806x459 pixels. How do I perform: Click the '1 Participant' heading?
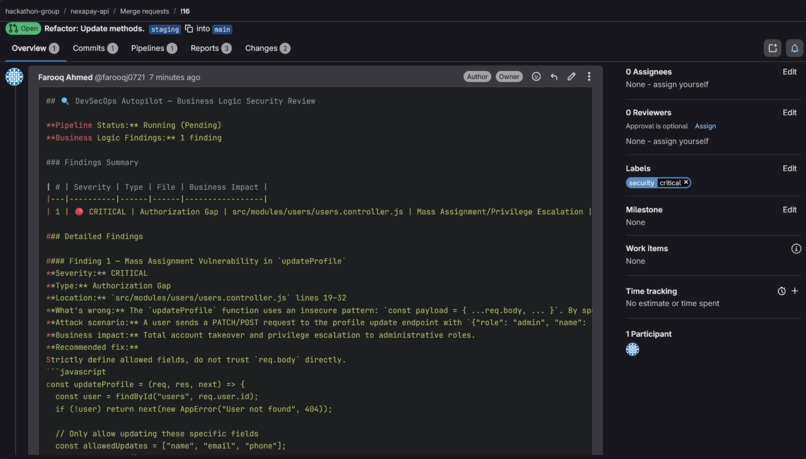click(649, 334)
